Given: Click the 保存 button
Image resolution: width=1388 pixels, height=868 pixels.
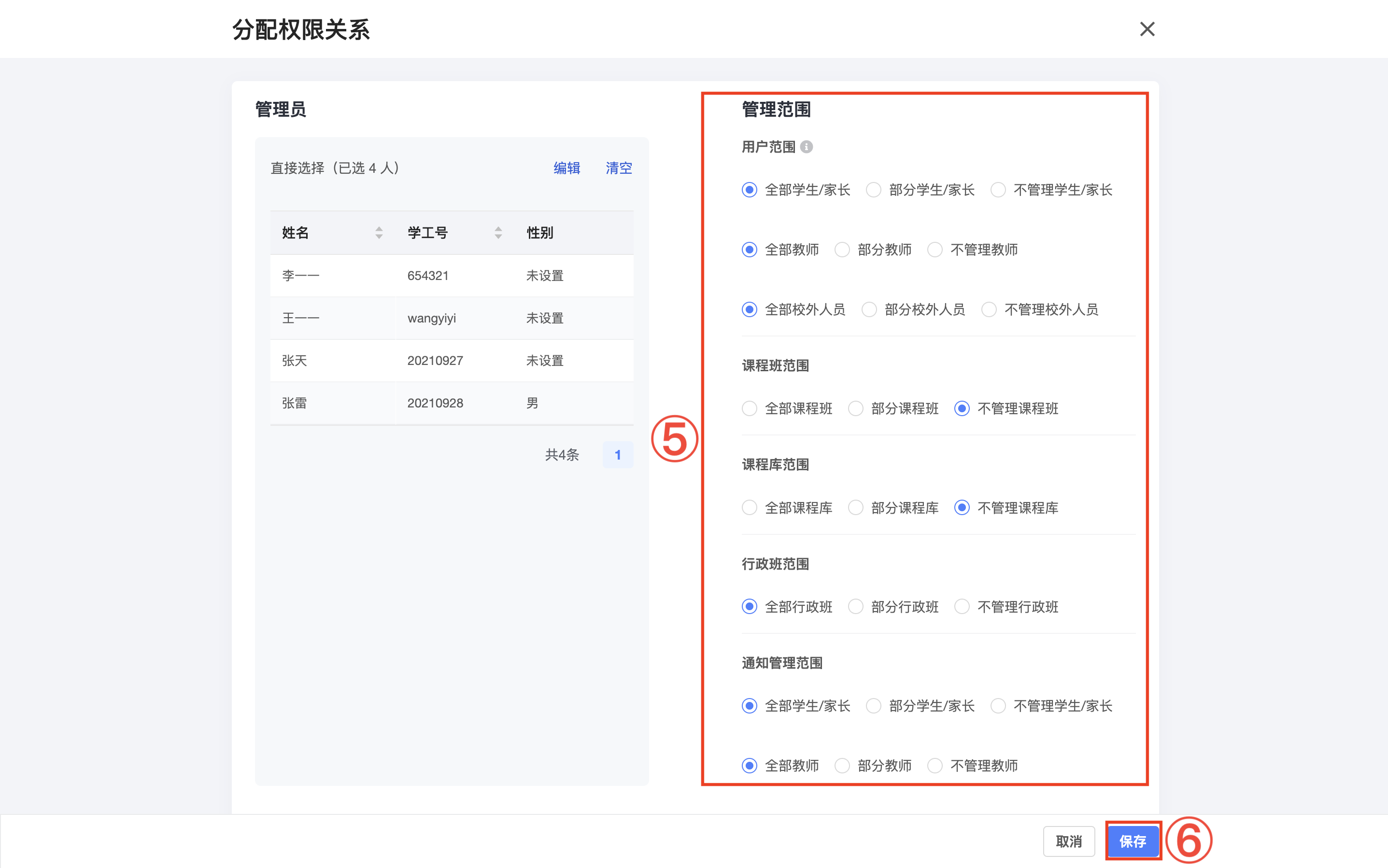Looking at the screenshot, I should click(x=1133, y=841).
